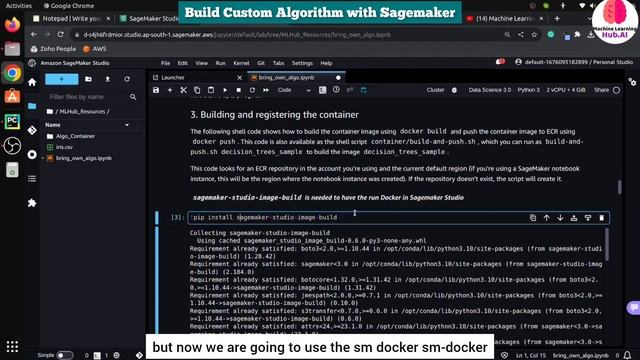Sort files by the Name column header

tap(53, 125)
